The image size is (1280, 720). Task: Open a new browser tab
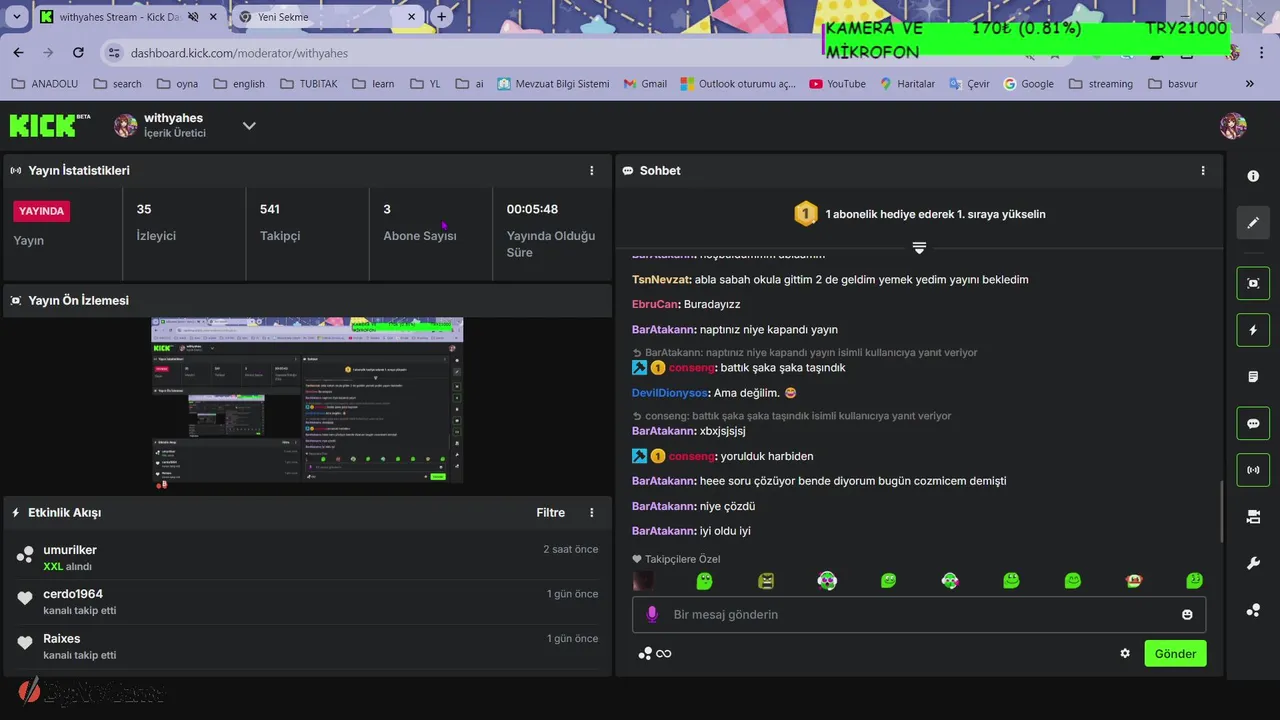pyautogui.click(x=441, y=17)
